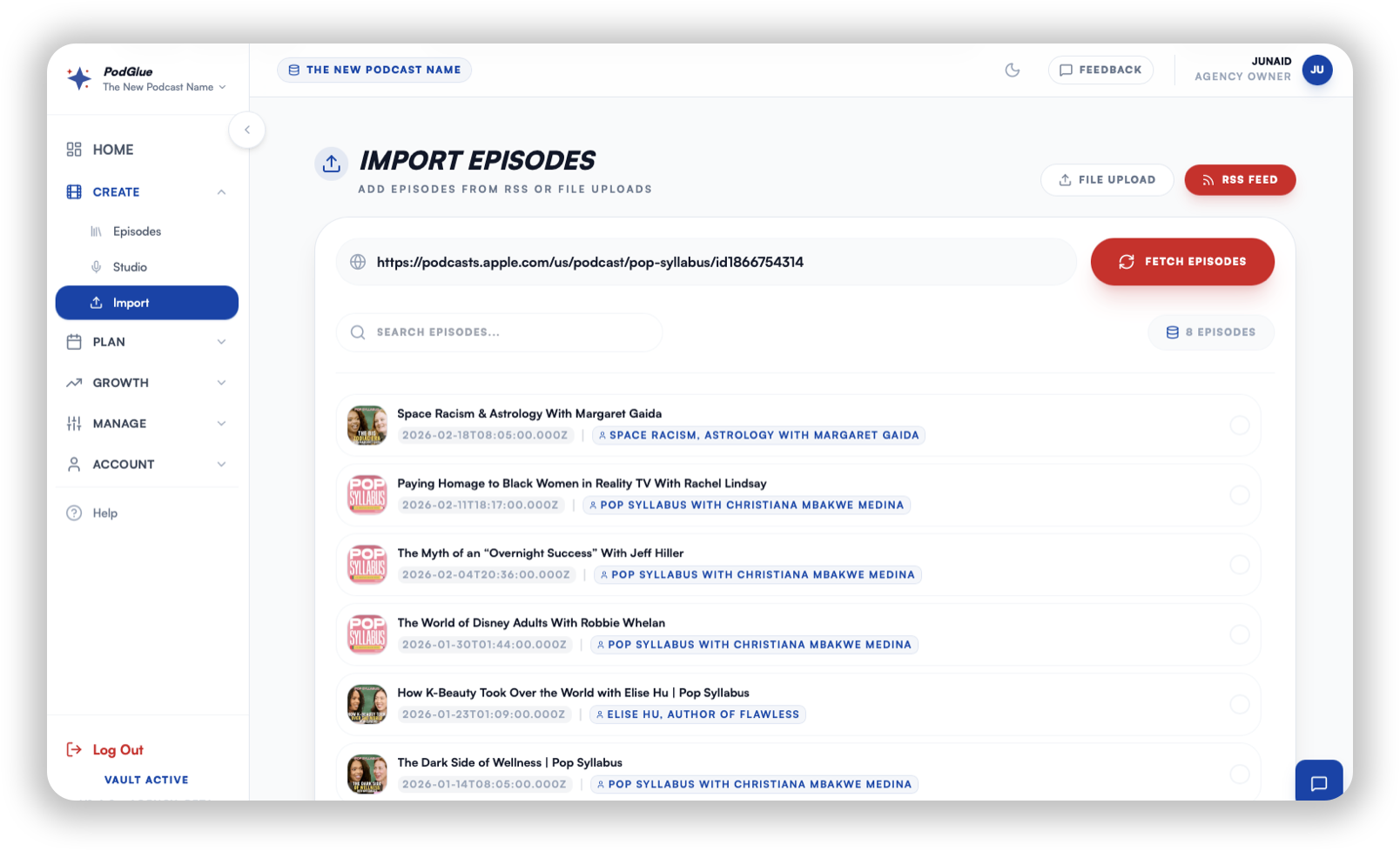Image resolution: width=1400 pixels, height=851 pixels.
Task: Toggle dark mode with moon icon
Action: pyautogui.click(x=1012, y=70)
